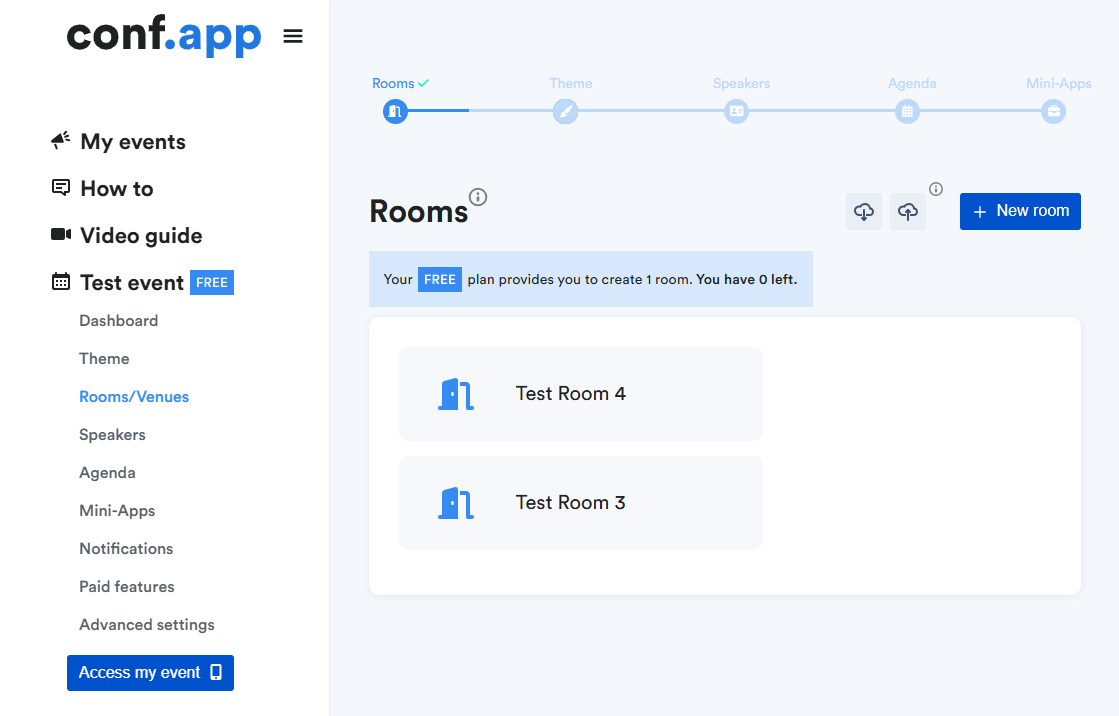The image size is (1119, 716).
Task: Click the Rooms step door icon
Action: pos(395,112)
